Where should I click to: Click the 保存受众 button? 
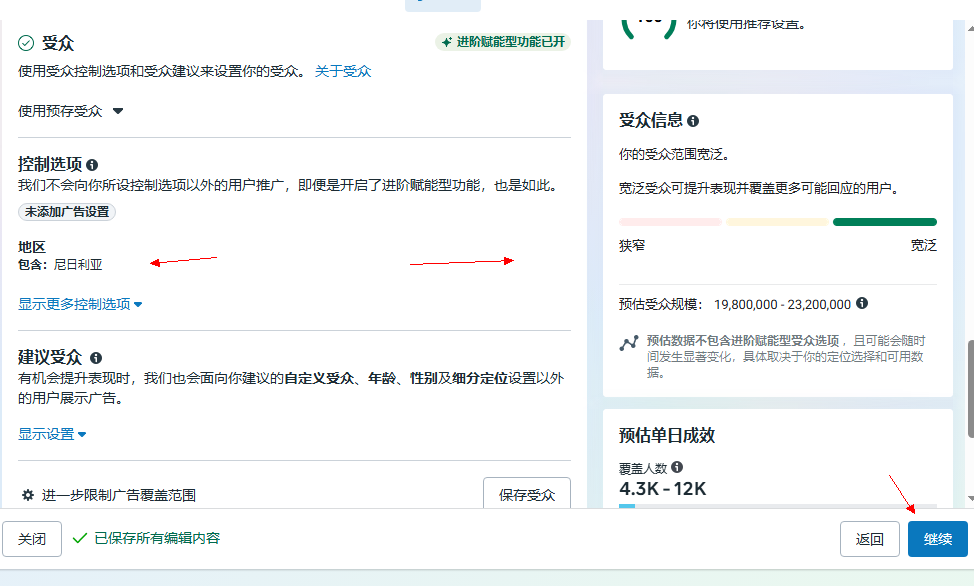pyautogui.click(x=526, y=494)
